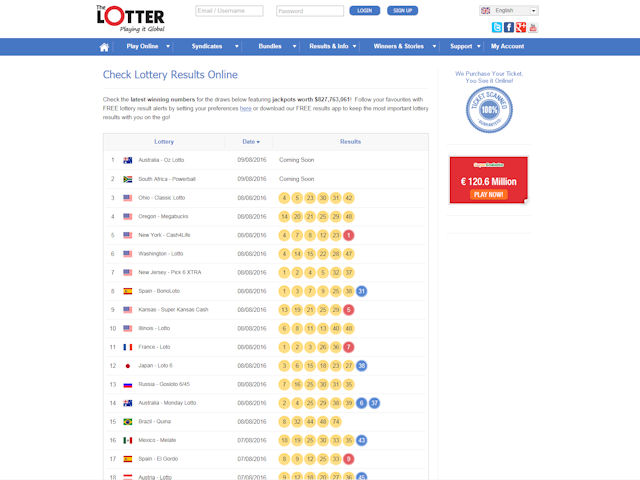
Task: Click Coming Soon text in Oz Lotto row
Action: point(297,160)
